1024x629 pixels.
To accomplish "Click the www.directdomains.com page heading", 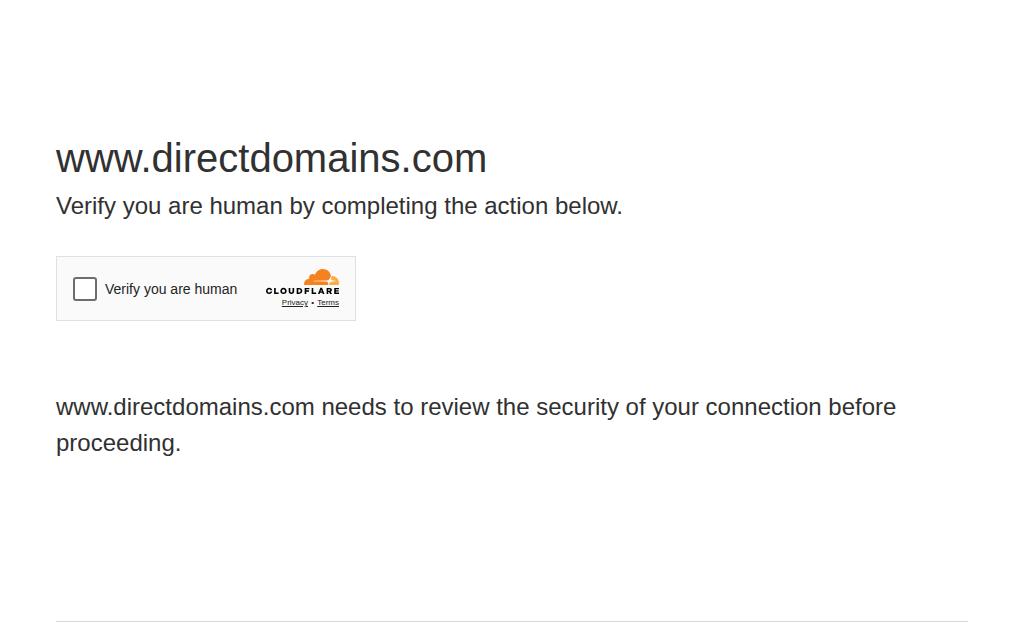I will point(271,159).
